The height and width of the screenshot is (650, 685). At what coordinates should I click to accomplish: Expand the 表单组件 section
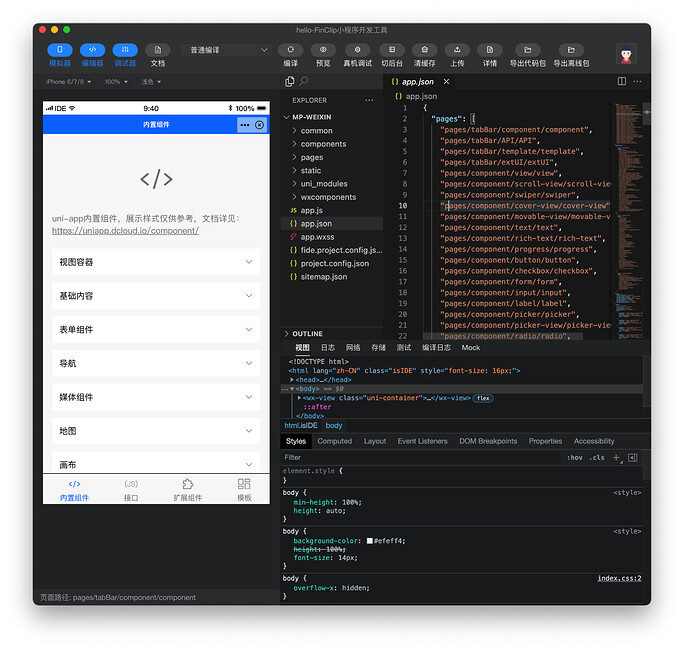pos(156,329)
